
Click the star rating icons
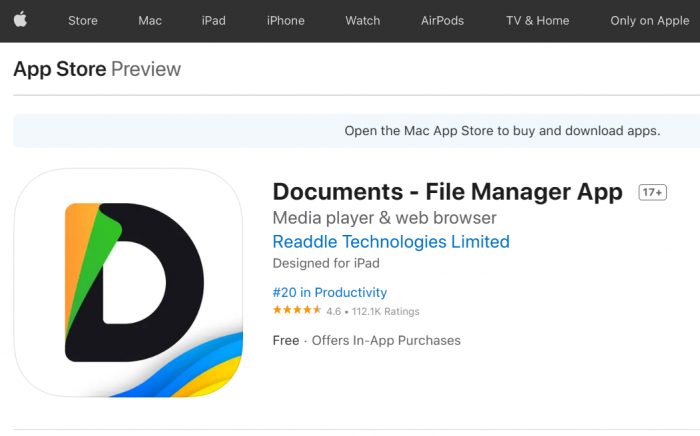coord(297,310)
